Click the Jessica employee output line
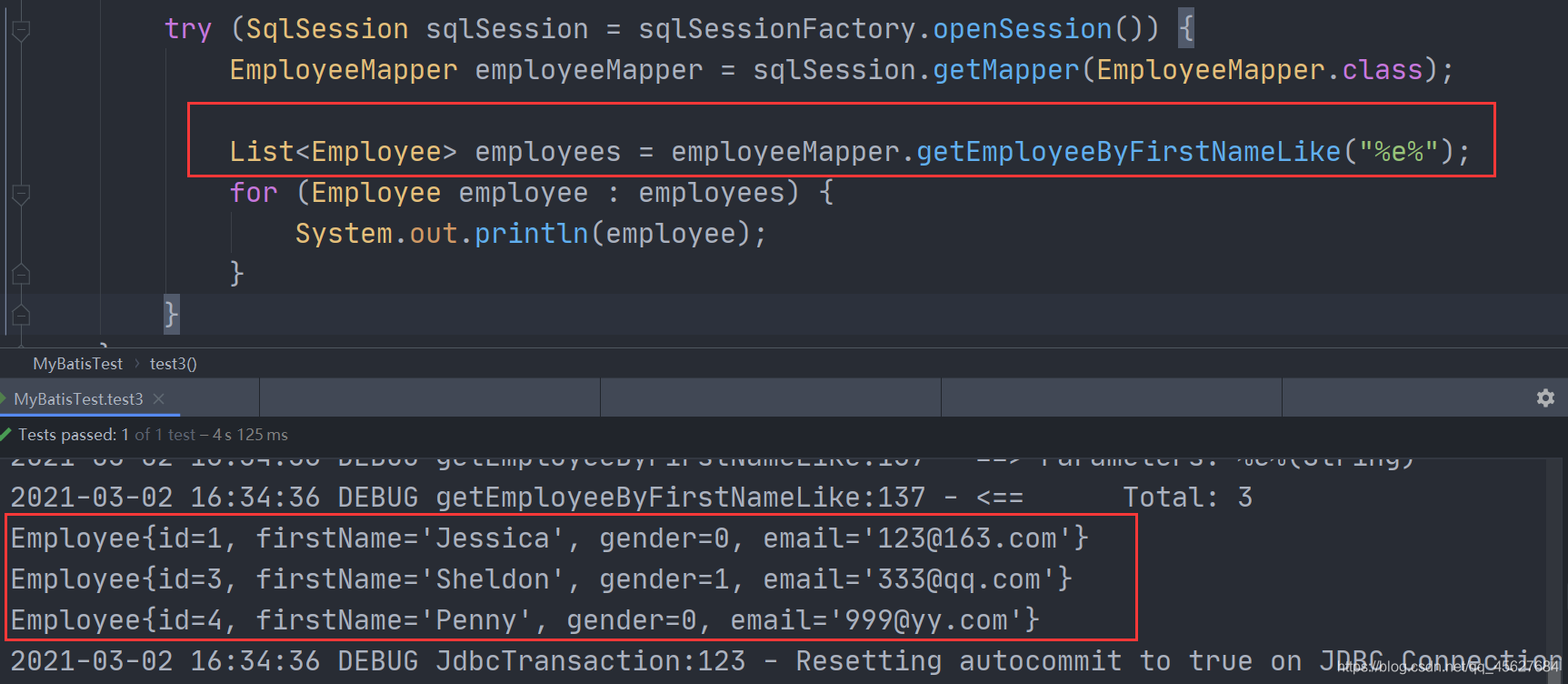1568x684 pixels. tap(550, 538)
